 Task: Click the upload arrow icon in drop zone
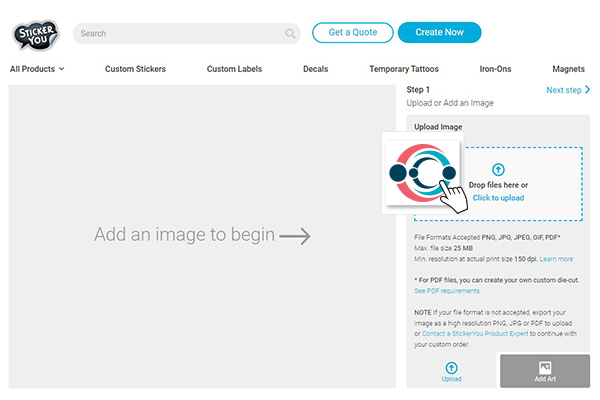coord(498,170)
